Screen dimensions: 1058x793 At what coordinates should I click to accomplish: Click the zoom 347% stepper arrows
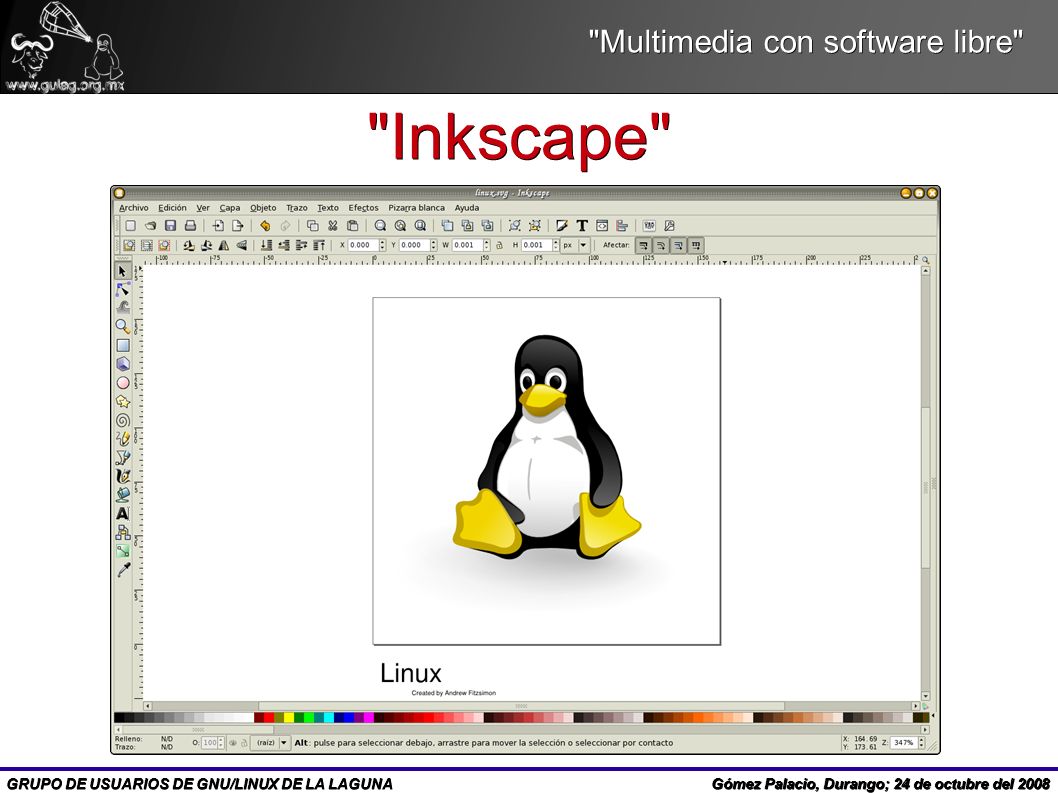click(922, 742)
